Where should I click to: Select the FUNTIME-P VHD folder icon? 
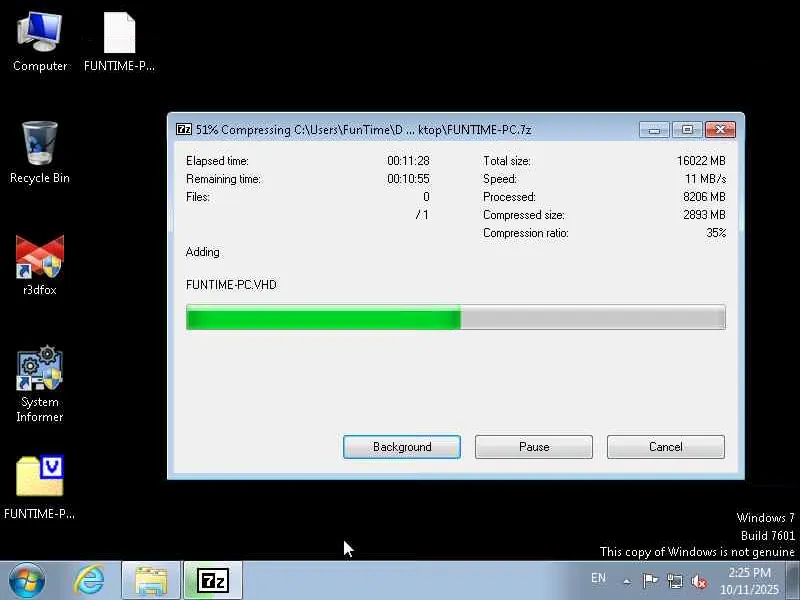coord(39,487)
